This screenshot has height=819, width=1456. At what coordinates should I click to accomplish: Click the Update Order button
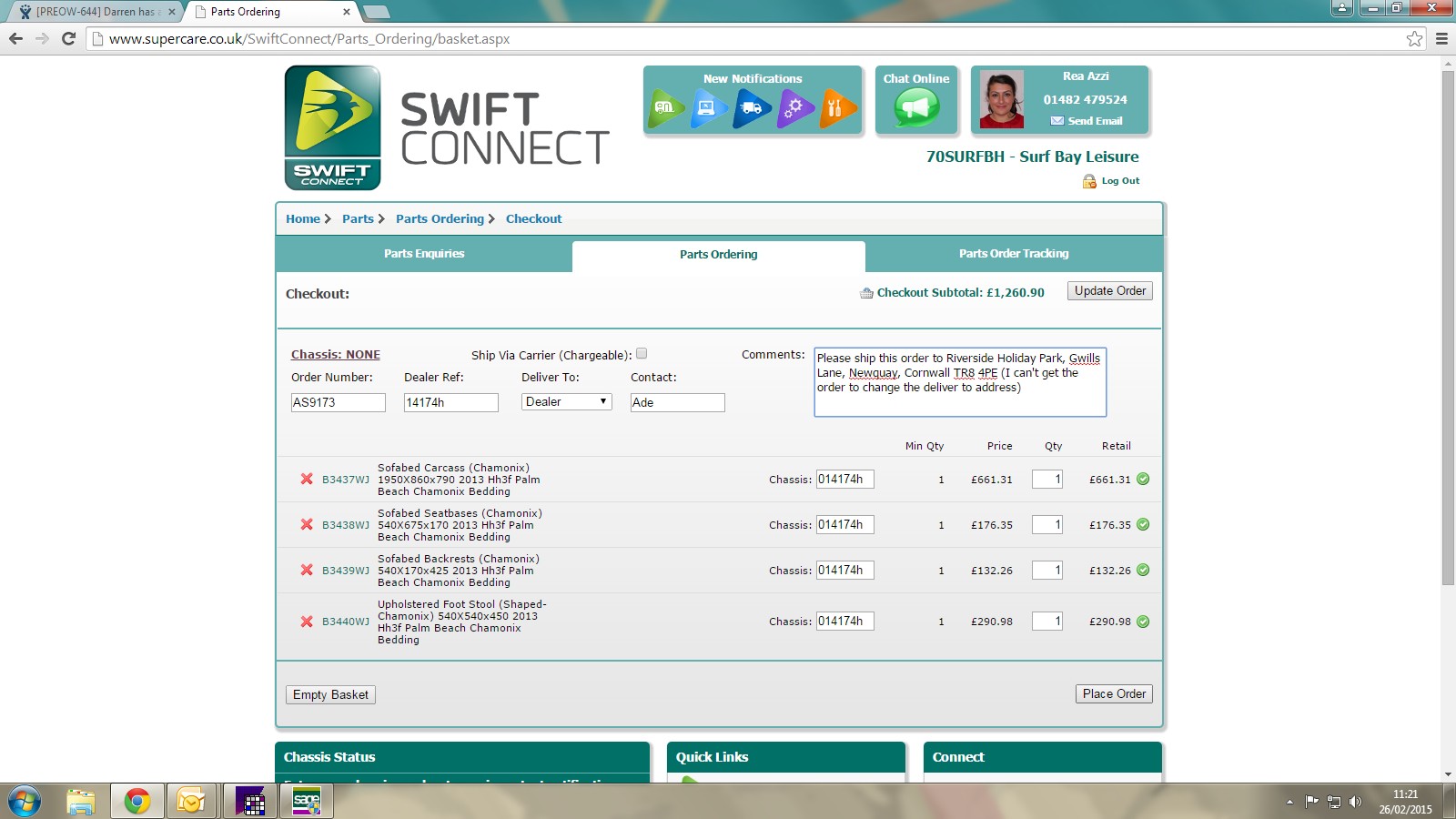(x=1109, y=291)
